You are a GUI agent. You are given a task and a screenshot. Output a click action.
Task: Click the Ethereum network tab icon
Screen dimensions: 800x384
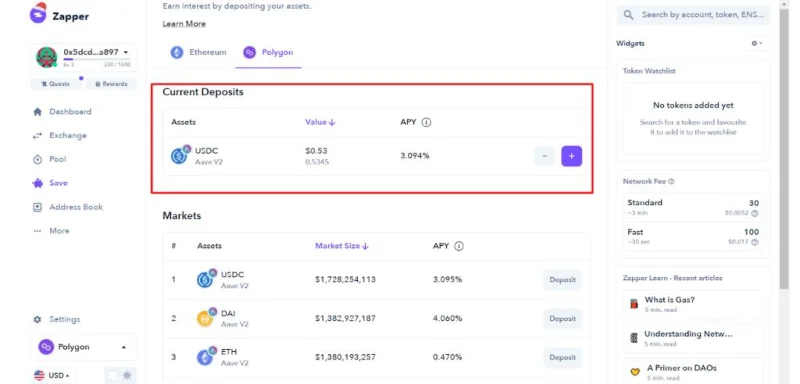(x=177, y=52)
